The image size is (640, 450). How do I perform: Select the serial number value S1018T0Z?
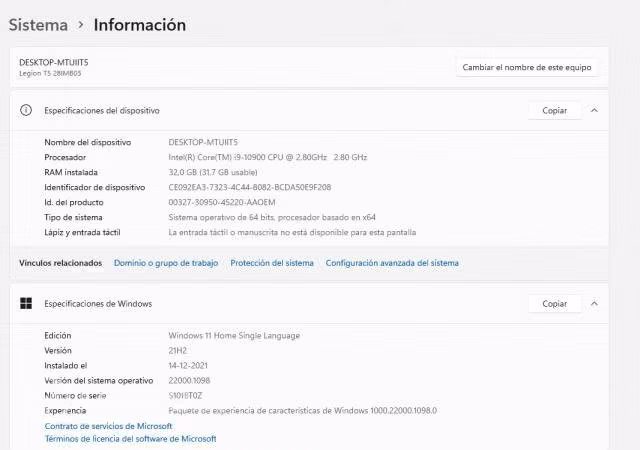[x=185, y=396]
